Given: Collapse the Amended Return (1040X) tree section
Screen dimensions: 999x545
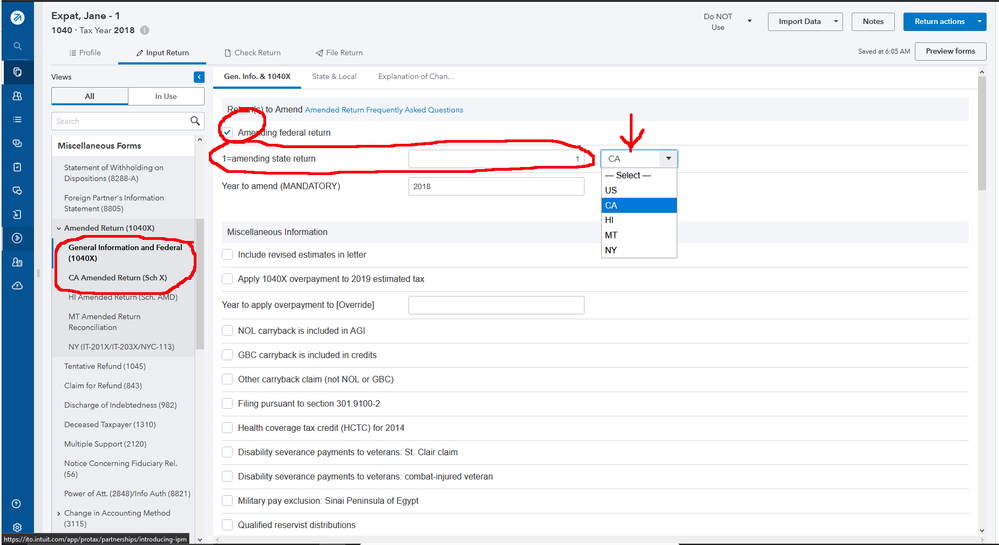Looking at the screenshot, I should pos(59,228).
